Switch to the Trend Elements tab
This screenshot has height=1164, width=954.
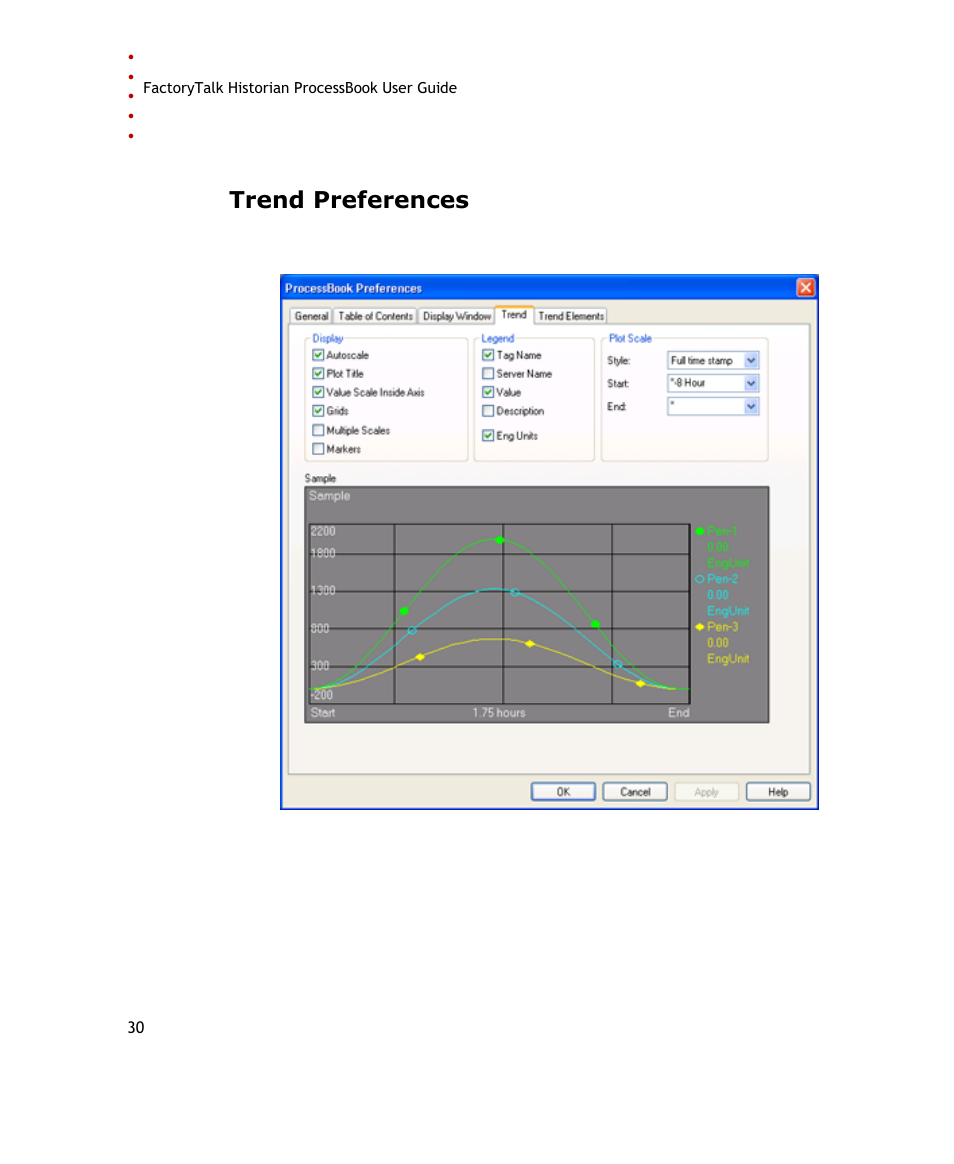click(571, 316)
